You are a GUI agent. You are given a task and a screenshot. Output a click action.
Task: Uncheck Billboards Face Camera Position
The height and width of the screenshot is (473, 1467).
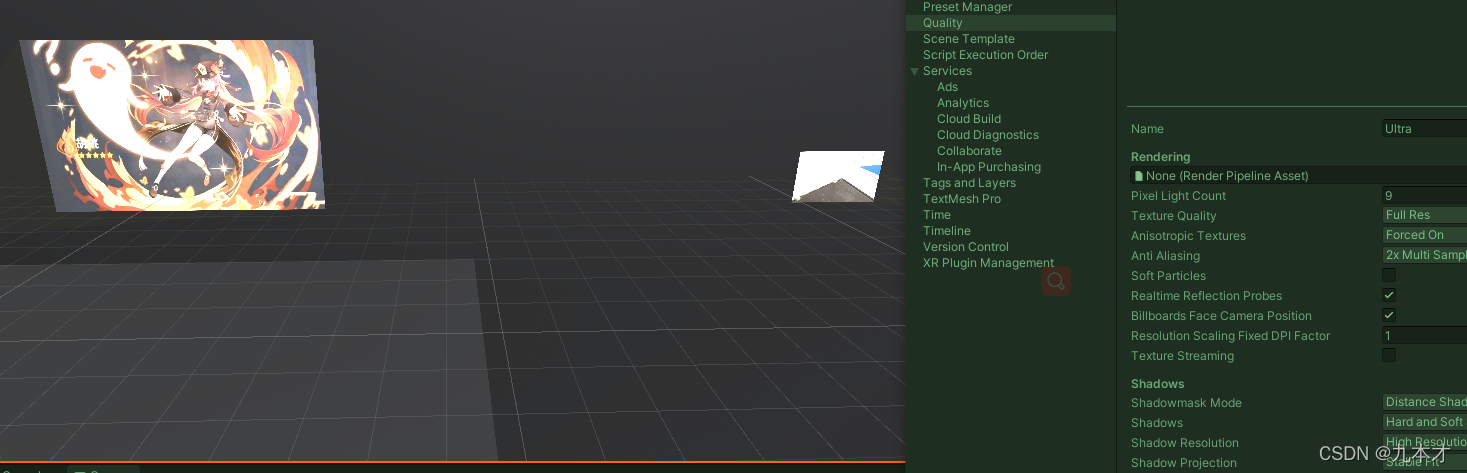pyautogui.click(x=1389, y=315)
